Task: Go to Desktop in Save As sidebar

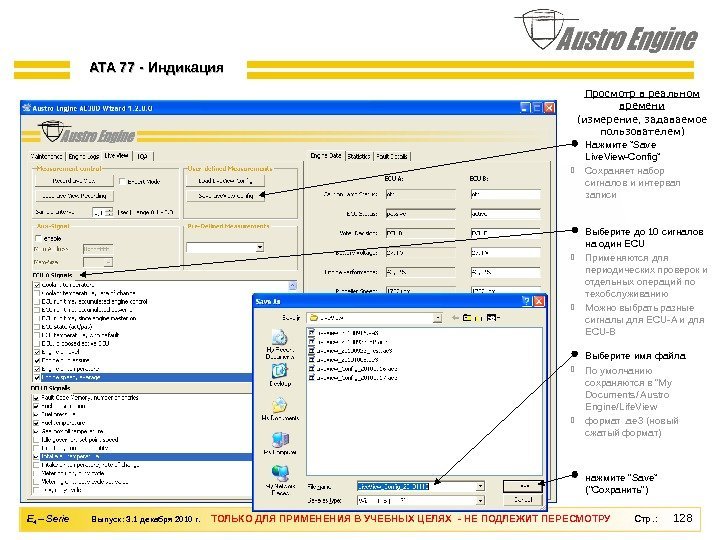Action: coord(279,375)
